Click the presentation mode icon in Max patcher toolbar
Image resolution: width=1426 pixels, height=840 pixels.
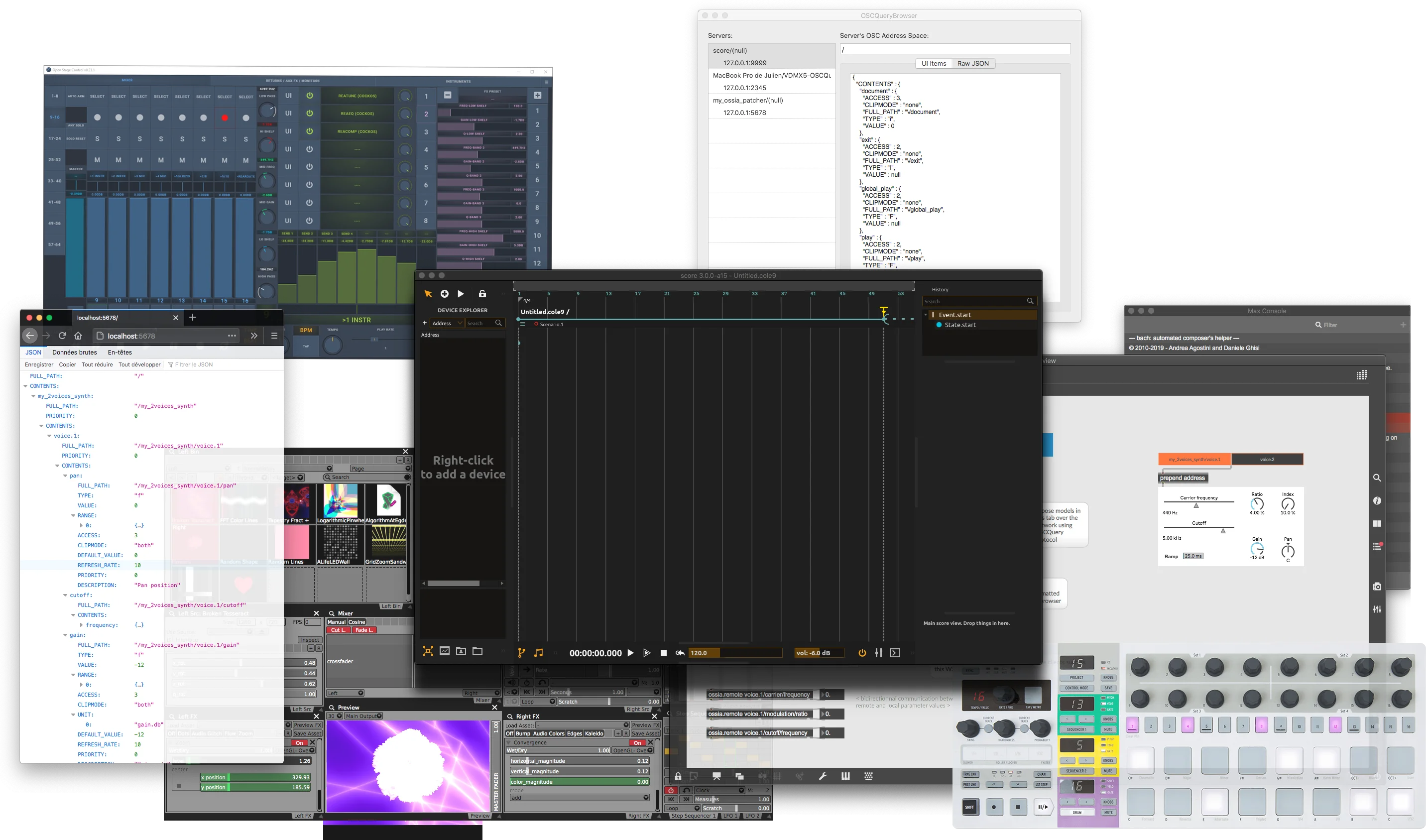pyautogui.click(x=716, y=776)
